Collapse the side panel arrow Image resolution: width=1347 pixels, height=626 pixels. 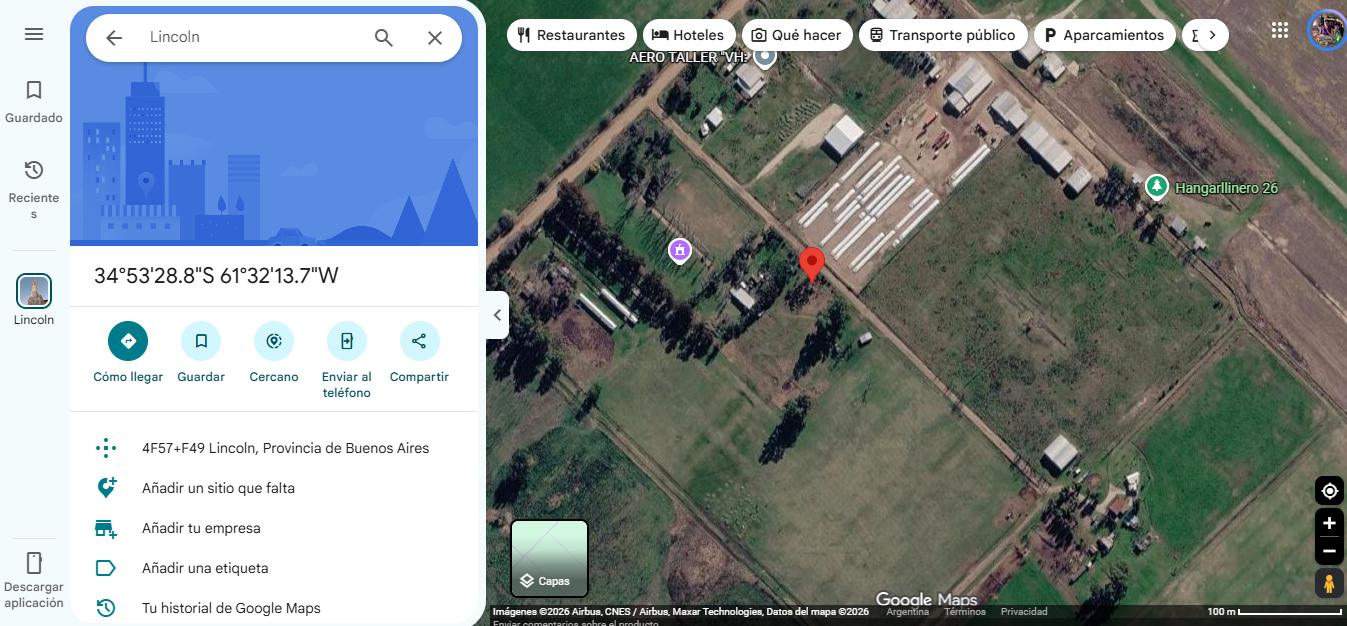(x=497, y=315)
